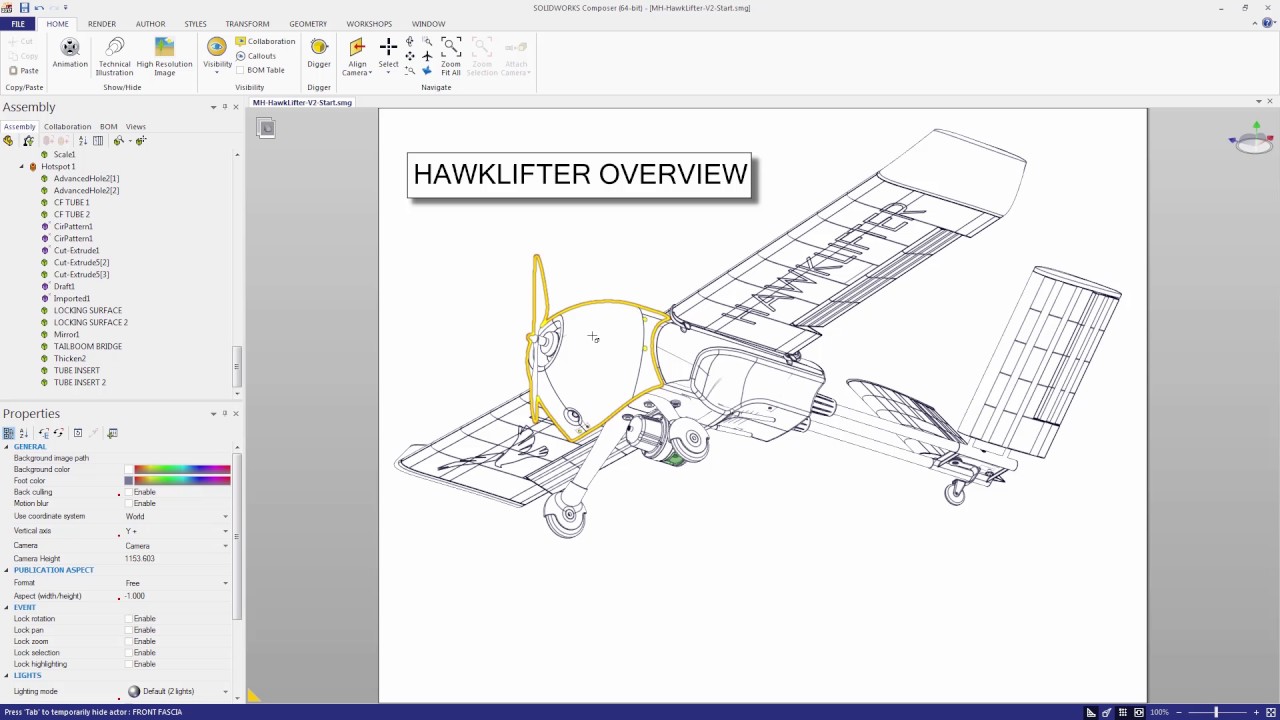Collapse the PUBLICATION ASPECT section
This screenshot has height=720, width=1280.
pyautogui.click(x=6, y=570)
